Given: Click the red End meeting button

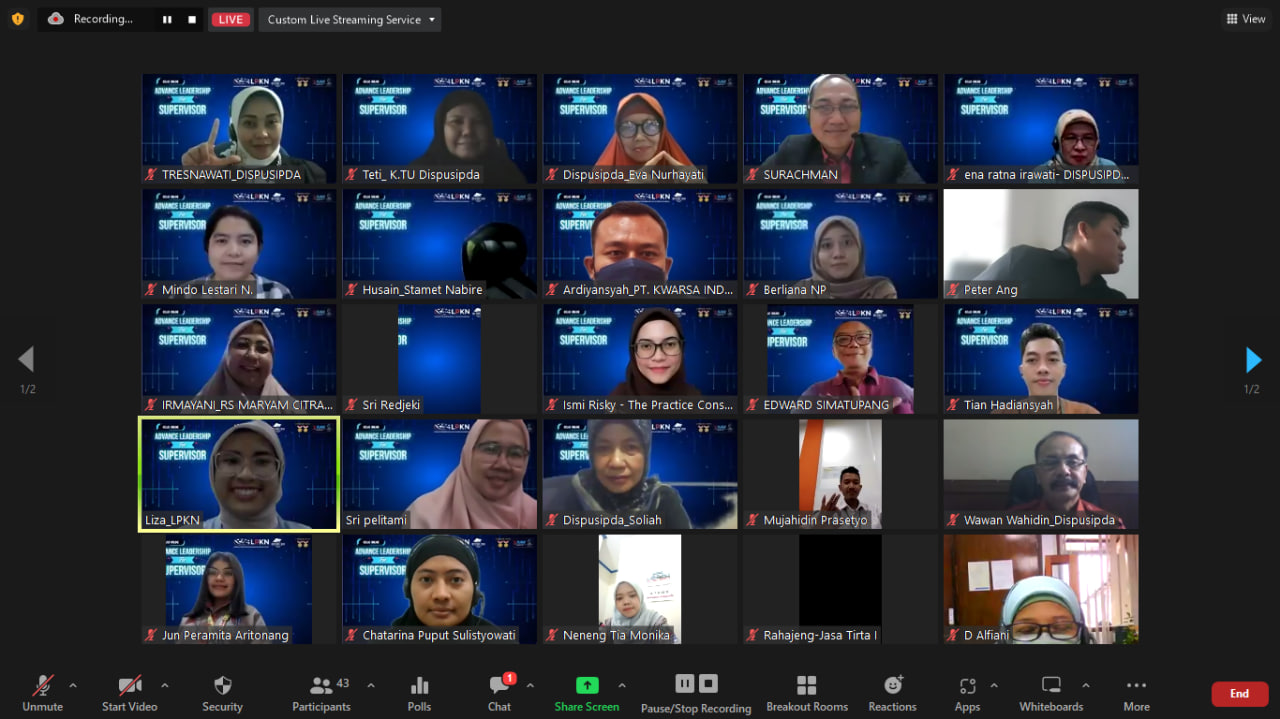Looking at the screenshot, I should coord(1239,693).
